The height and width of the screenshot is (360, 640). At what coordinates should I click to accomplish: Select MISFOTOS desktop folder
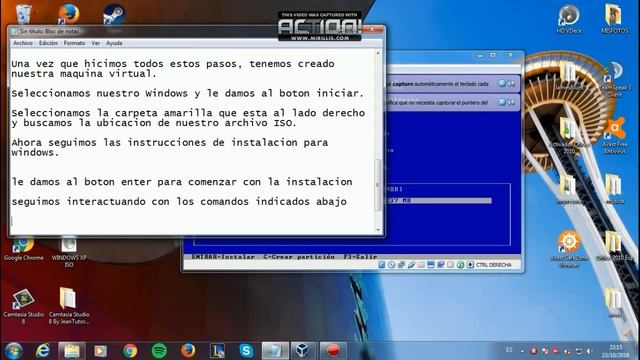(x=614, y=19)
